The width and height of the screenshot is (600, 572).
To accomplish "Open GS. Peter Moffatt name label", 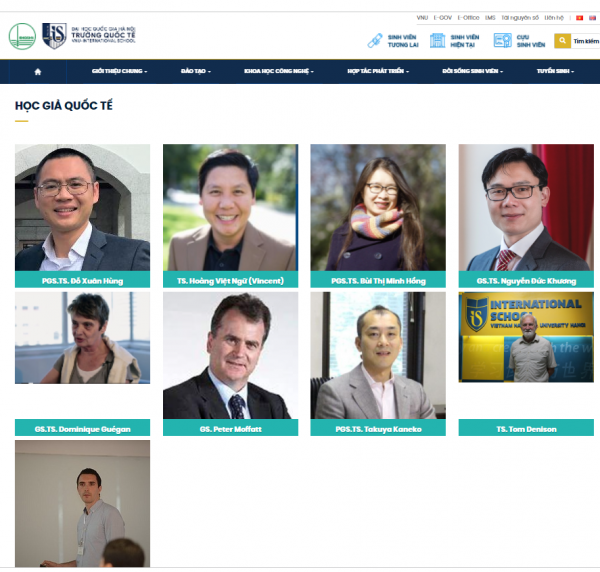I will tap(230, 428).
